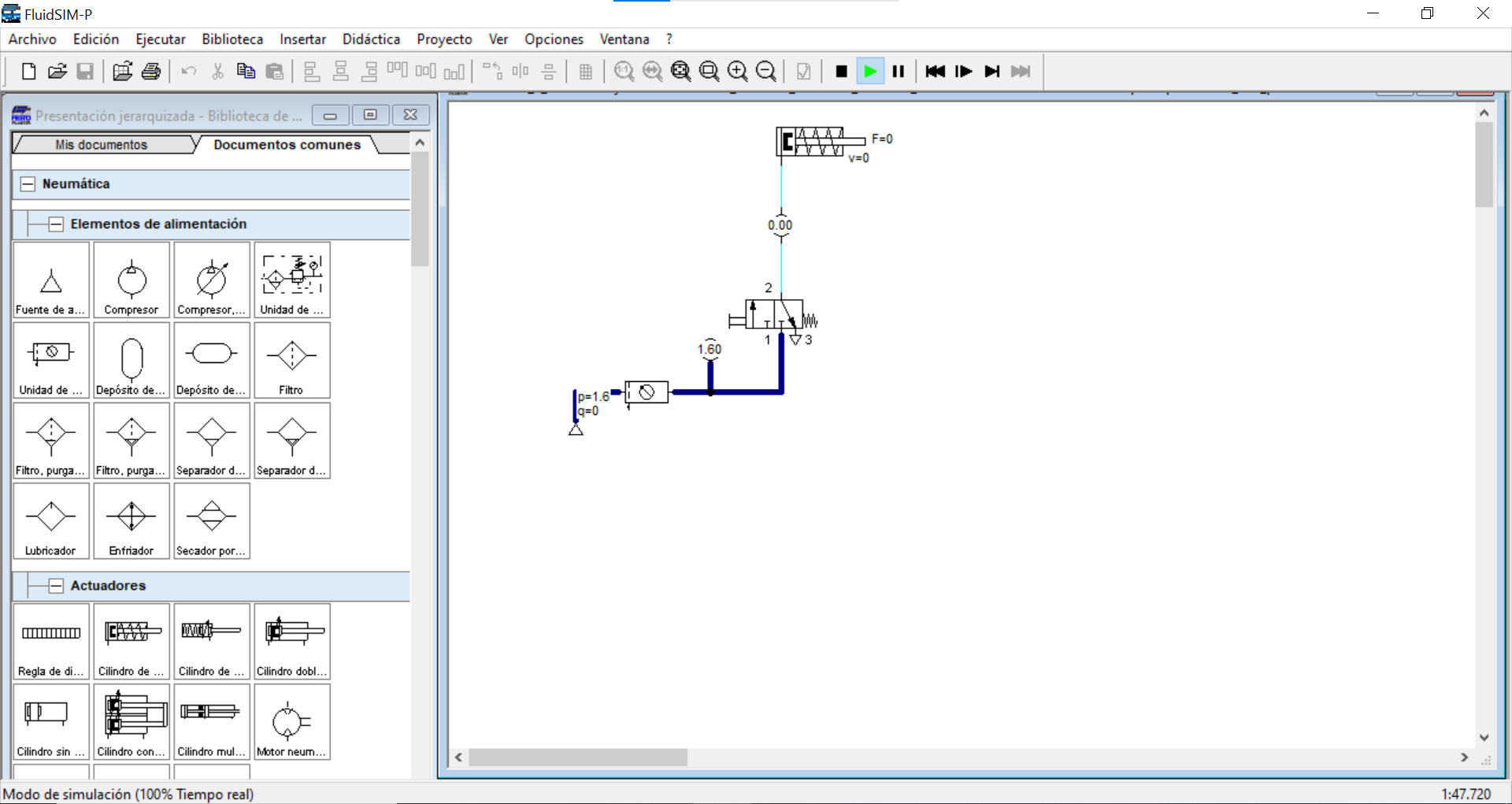
Task: Open the Ejecutar menu
Action: pos(160,39)
